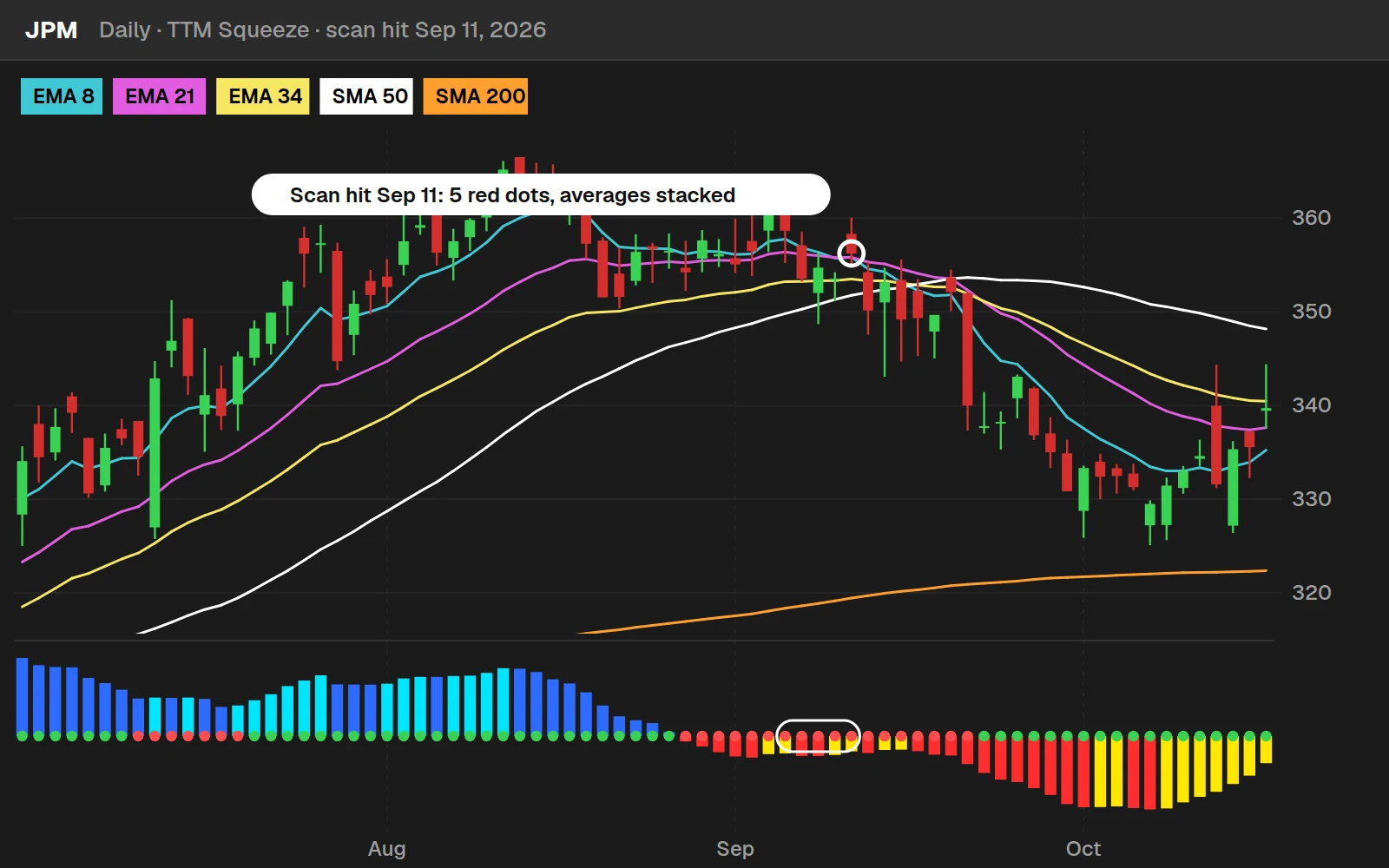Click the 360 price axis label
This screenshot has width=1389, height=868.
click(x=1311, y=218)
